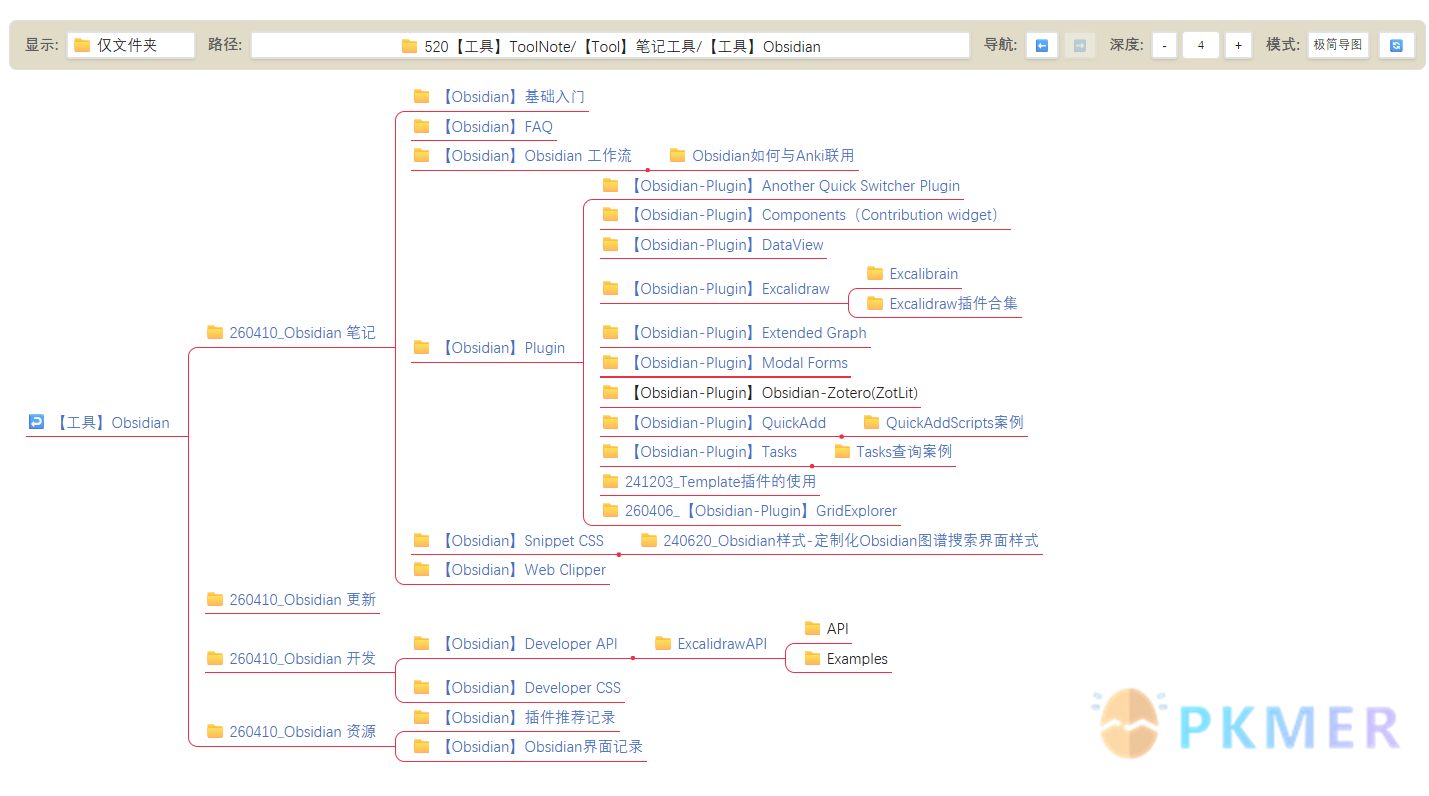
Task: Decrease depth with the minus button
Action: pyautogui.click(x=1164, y=45)
